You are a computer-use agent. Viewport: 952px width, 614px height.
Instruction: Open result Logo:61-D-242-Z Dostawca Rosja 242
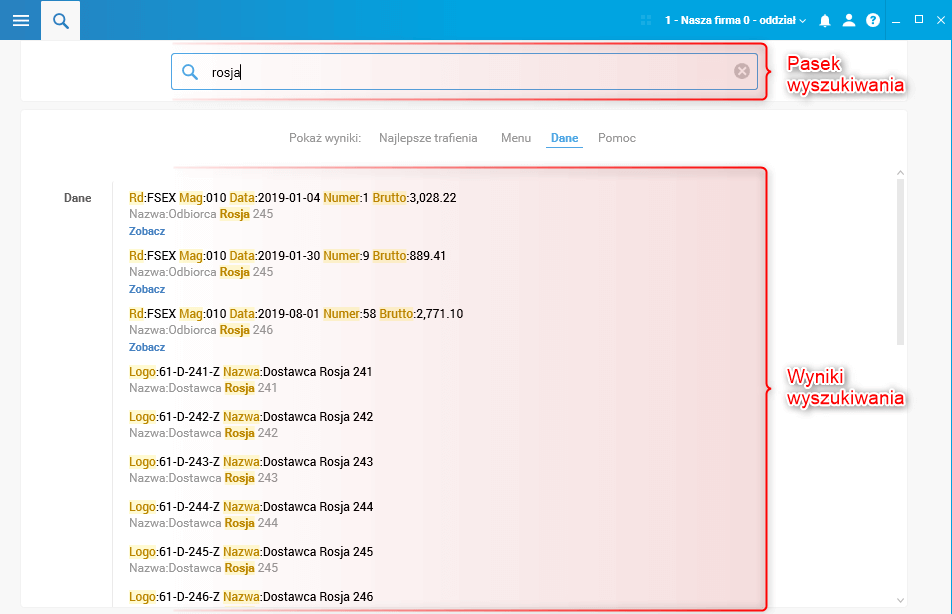point(251,417)
